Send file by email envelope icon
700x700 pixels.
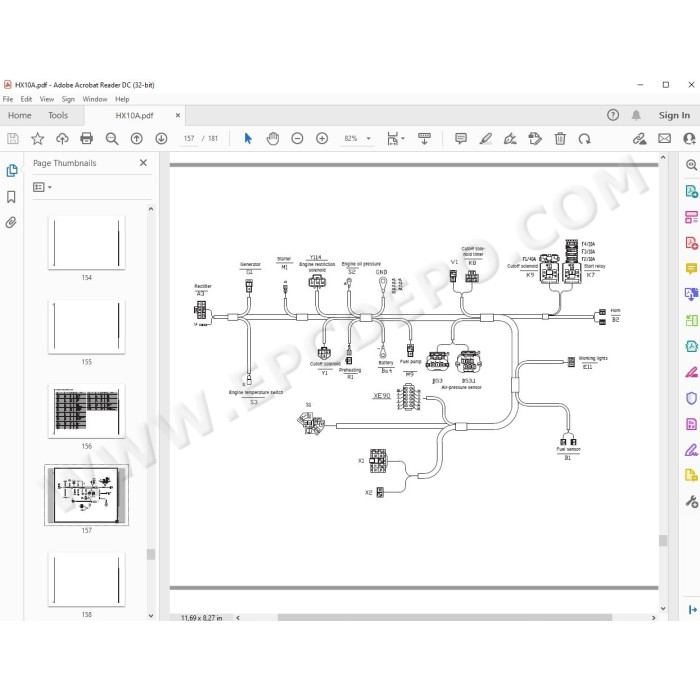pyautogui.click(x=664, y=139)
